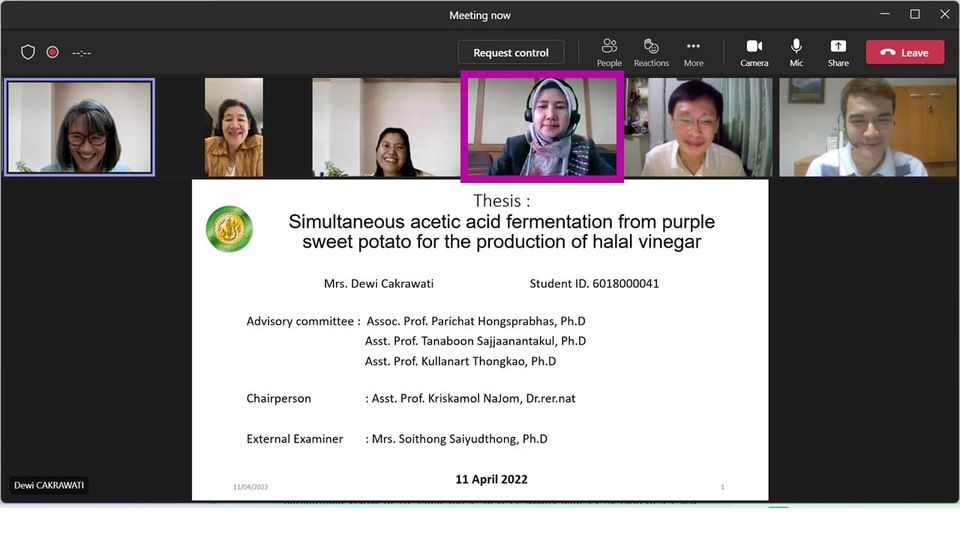The height and width of the screenshot is (540, 960).
Task: Click 'Assoc. Prof. Parichat Hongsprabhas' line
Action: (476, 321)
